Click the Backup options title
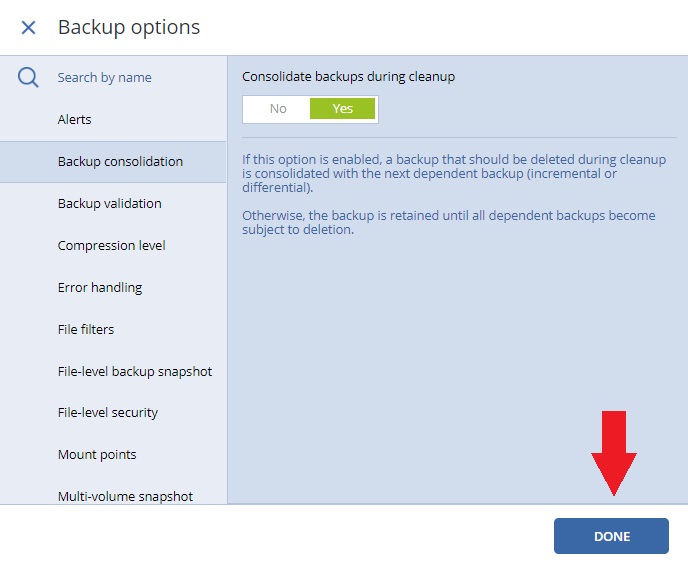688x567 pixels. click(129, 27)
